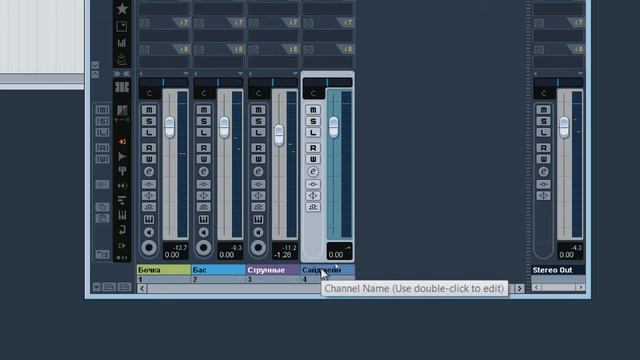Mute the Бас channel
The width and height of the screenshot is (640, 360).
(x=204, y=110)
